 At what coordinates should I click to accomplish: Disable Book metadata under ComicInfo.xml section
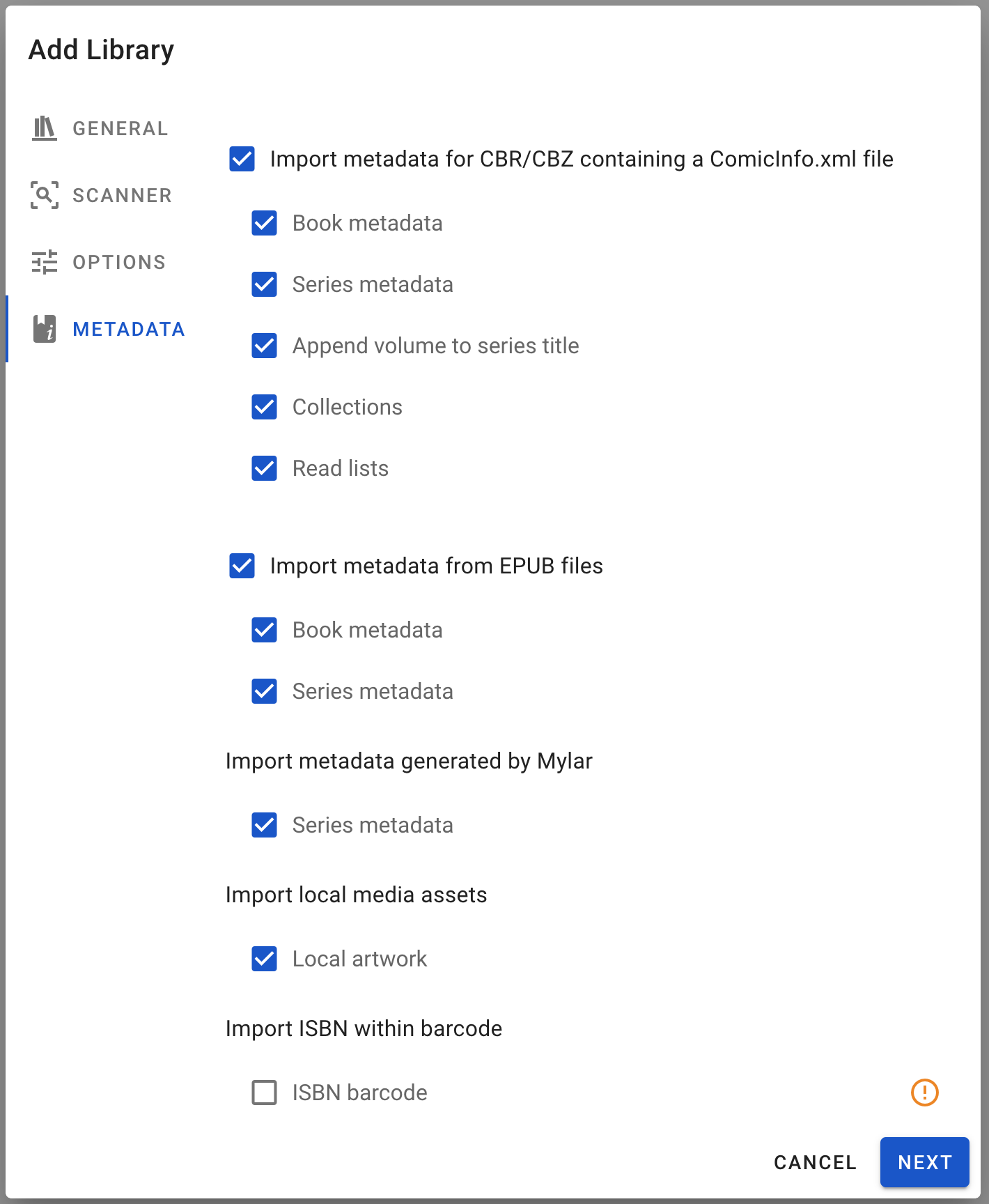(263, 223)
